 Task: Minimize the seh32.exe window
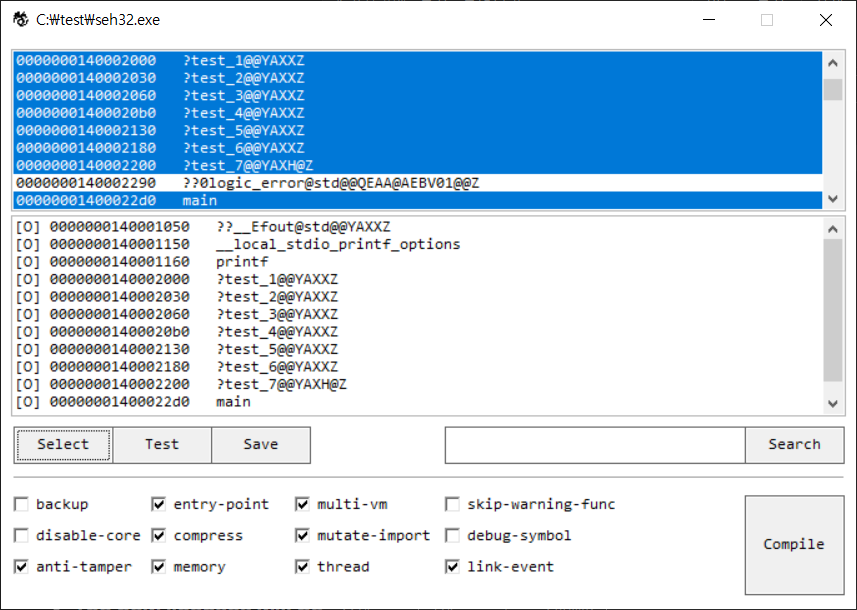point(709,20)
